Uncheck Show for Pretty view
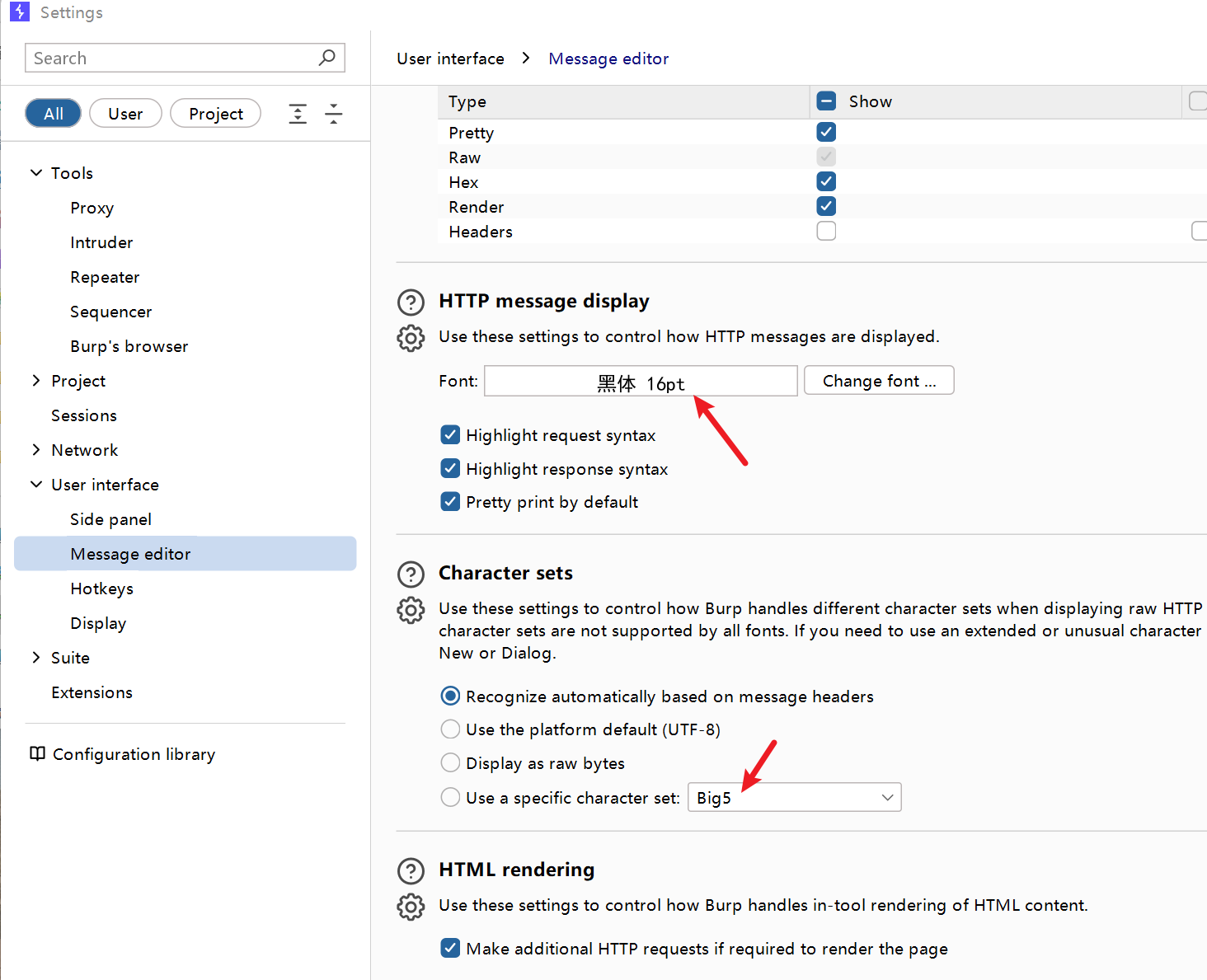Image resolution: width=1207 pixels, height=980 pixels. tap(826, 132)
